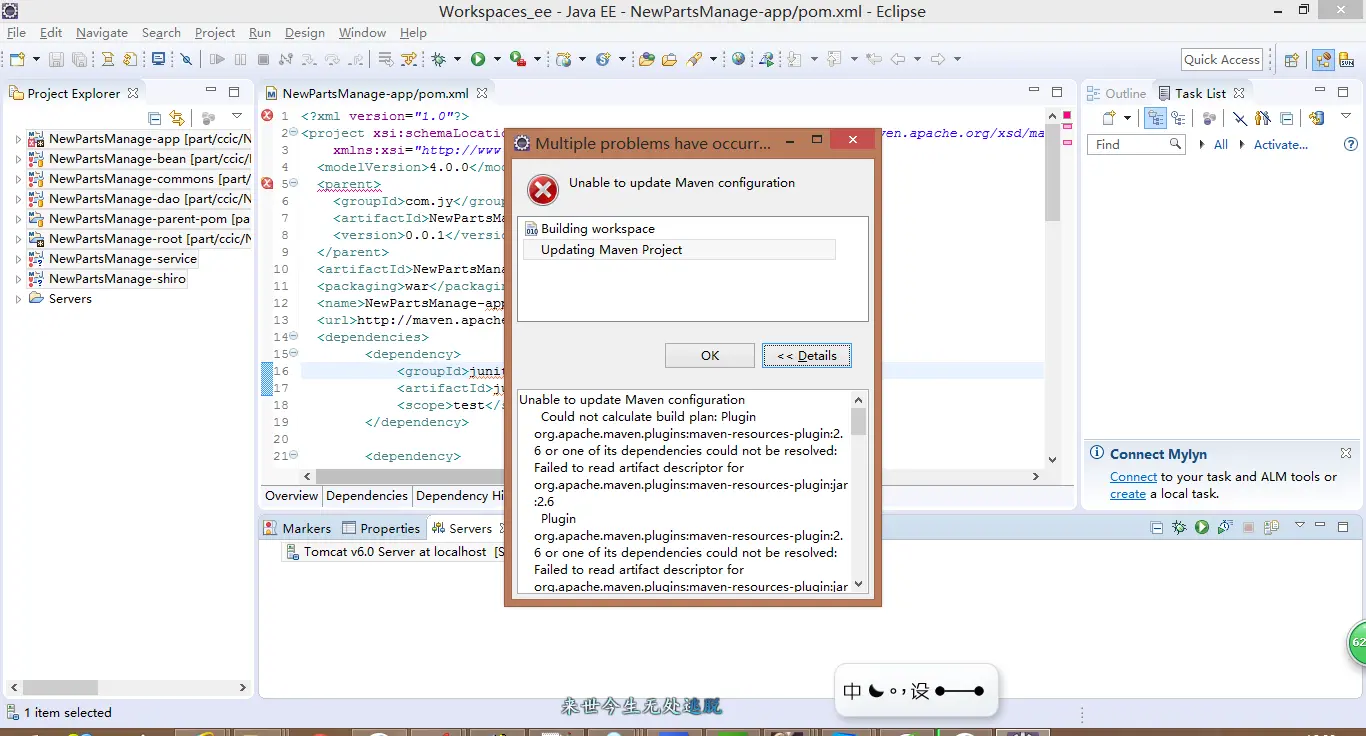This screenshot has width=1366, height=736.
Task: Click the Find field in Task List
Action: tap(1136, 144)
